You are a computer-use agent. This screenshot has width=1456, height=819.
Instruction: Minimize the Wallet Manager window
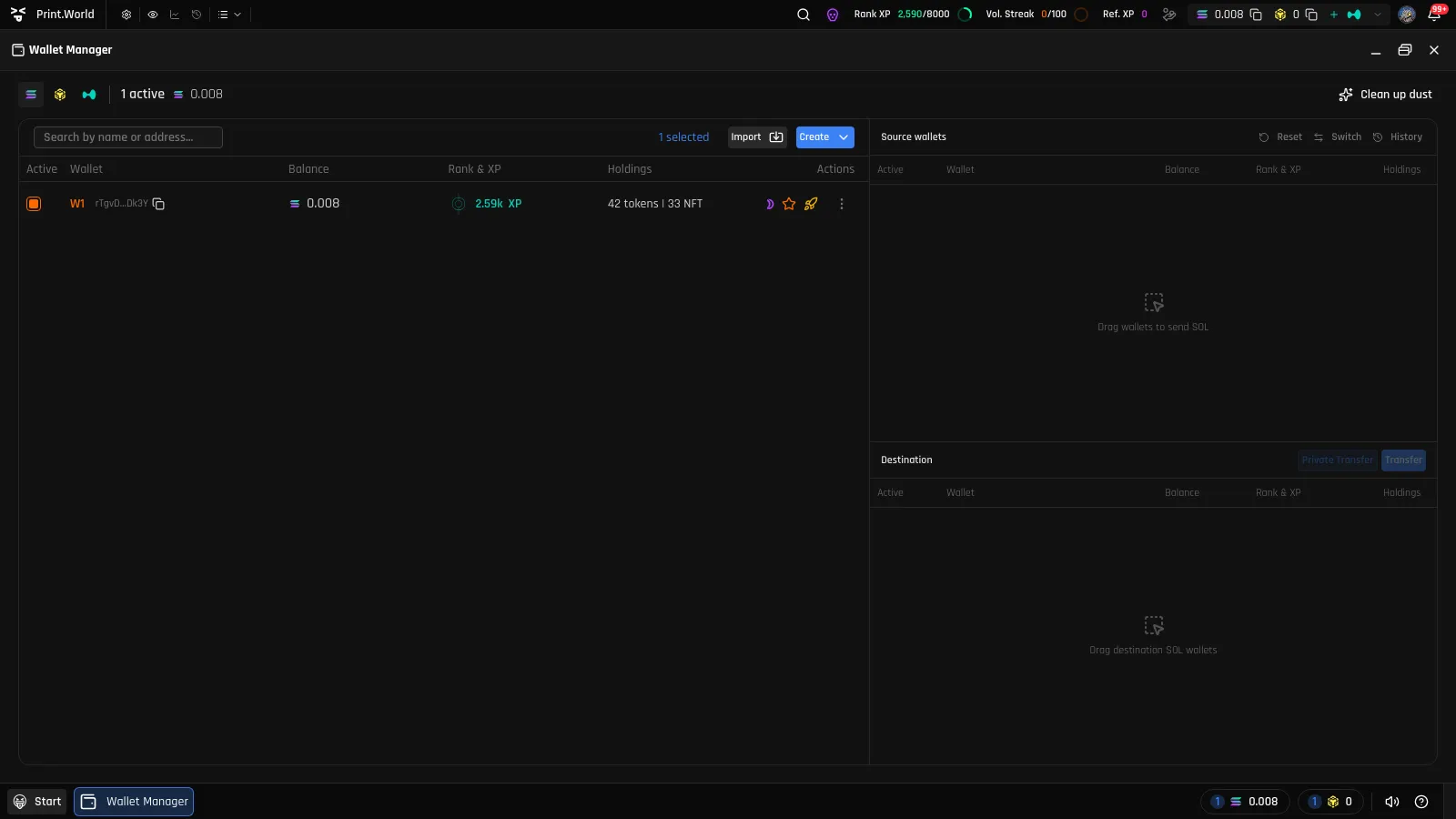(x=1376, y=50)
